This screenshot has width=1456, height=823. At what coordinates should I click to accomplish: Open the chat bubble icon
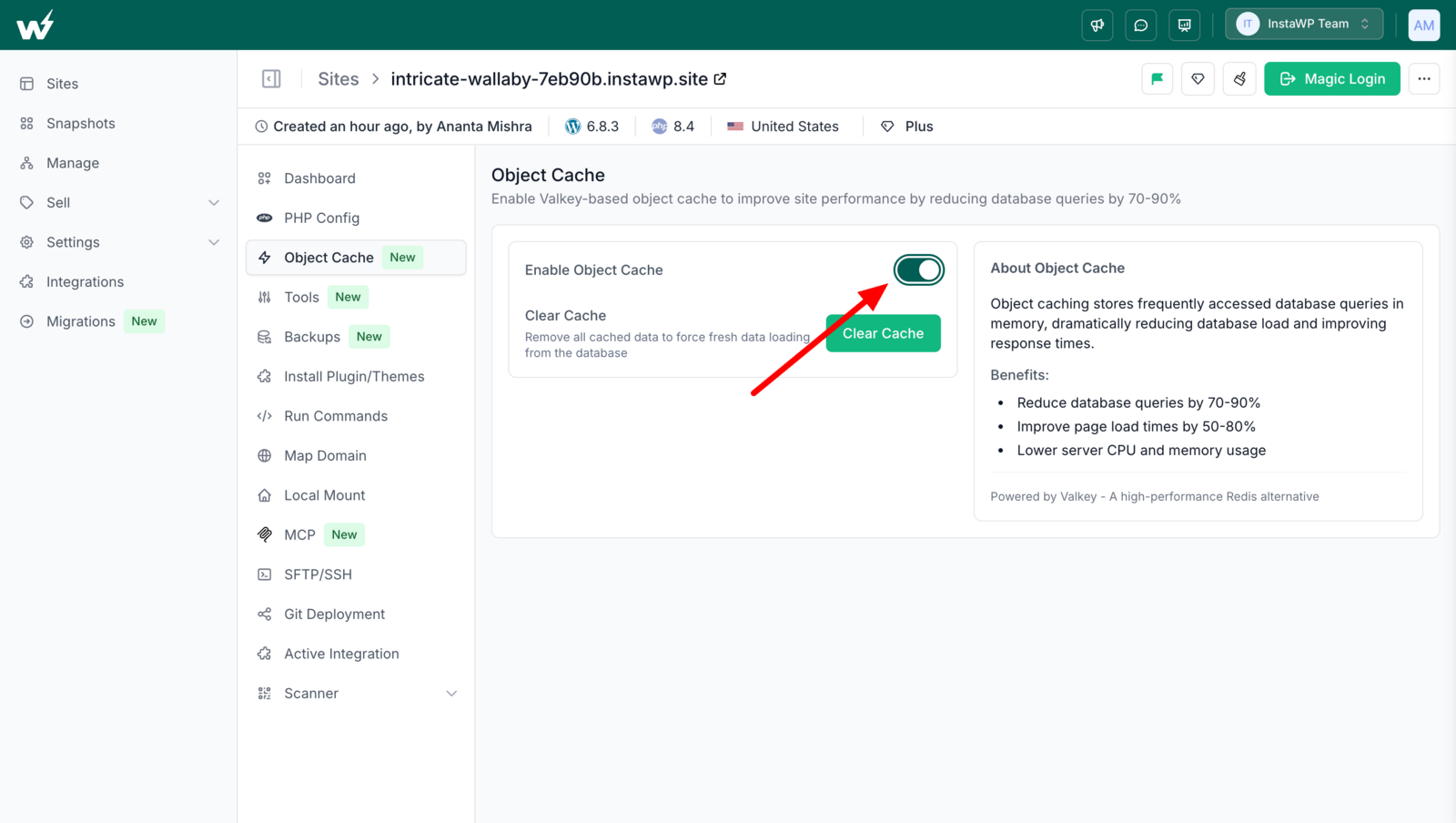click(1141, 25)
